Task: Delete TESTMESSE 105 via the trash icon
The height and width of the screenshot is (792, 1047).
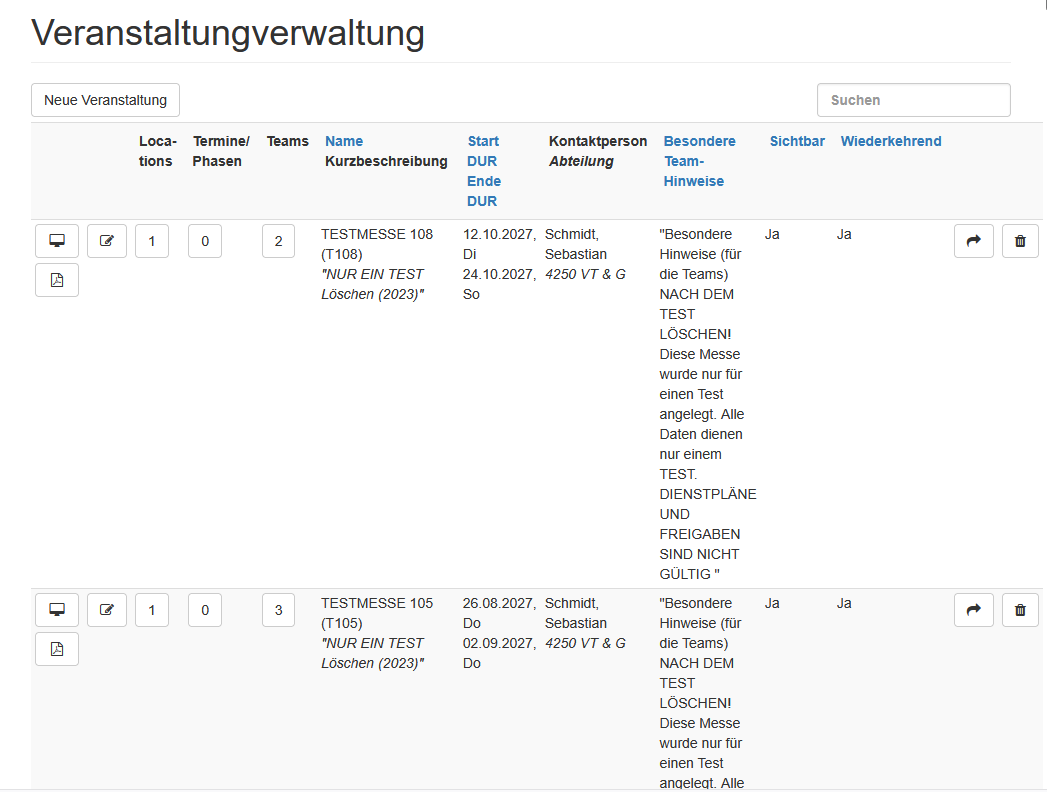Action: [x=1020, y=609]
